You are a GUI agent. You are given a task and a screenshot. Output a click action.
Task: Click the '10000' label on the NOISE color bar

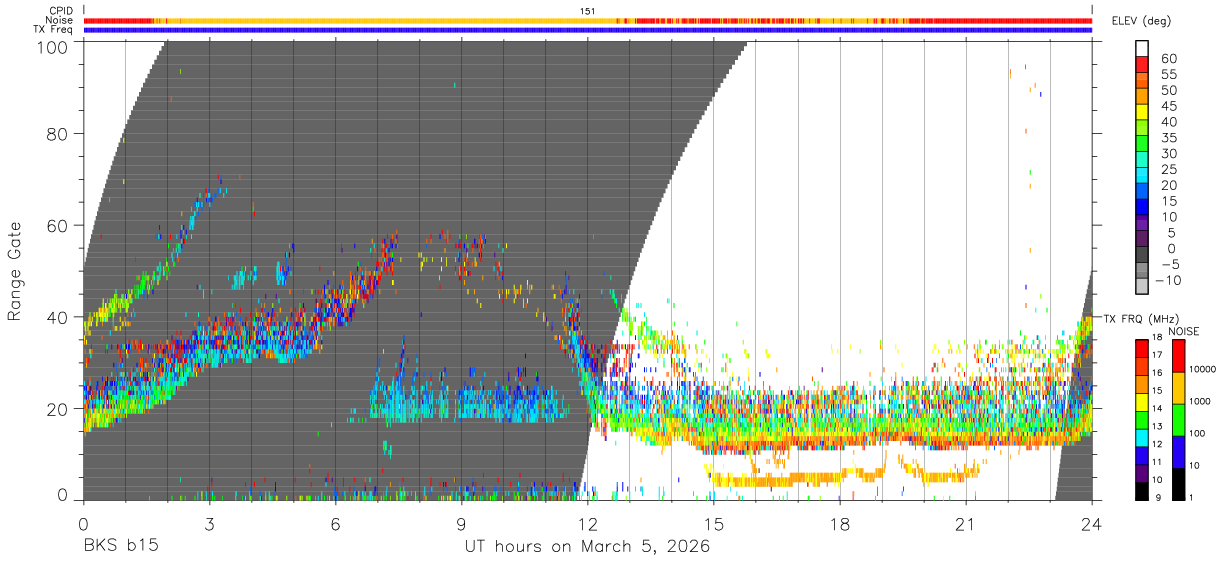pos(1204,370)
